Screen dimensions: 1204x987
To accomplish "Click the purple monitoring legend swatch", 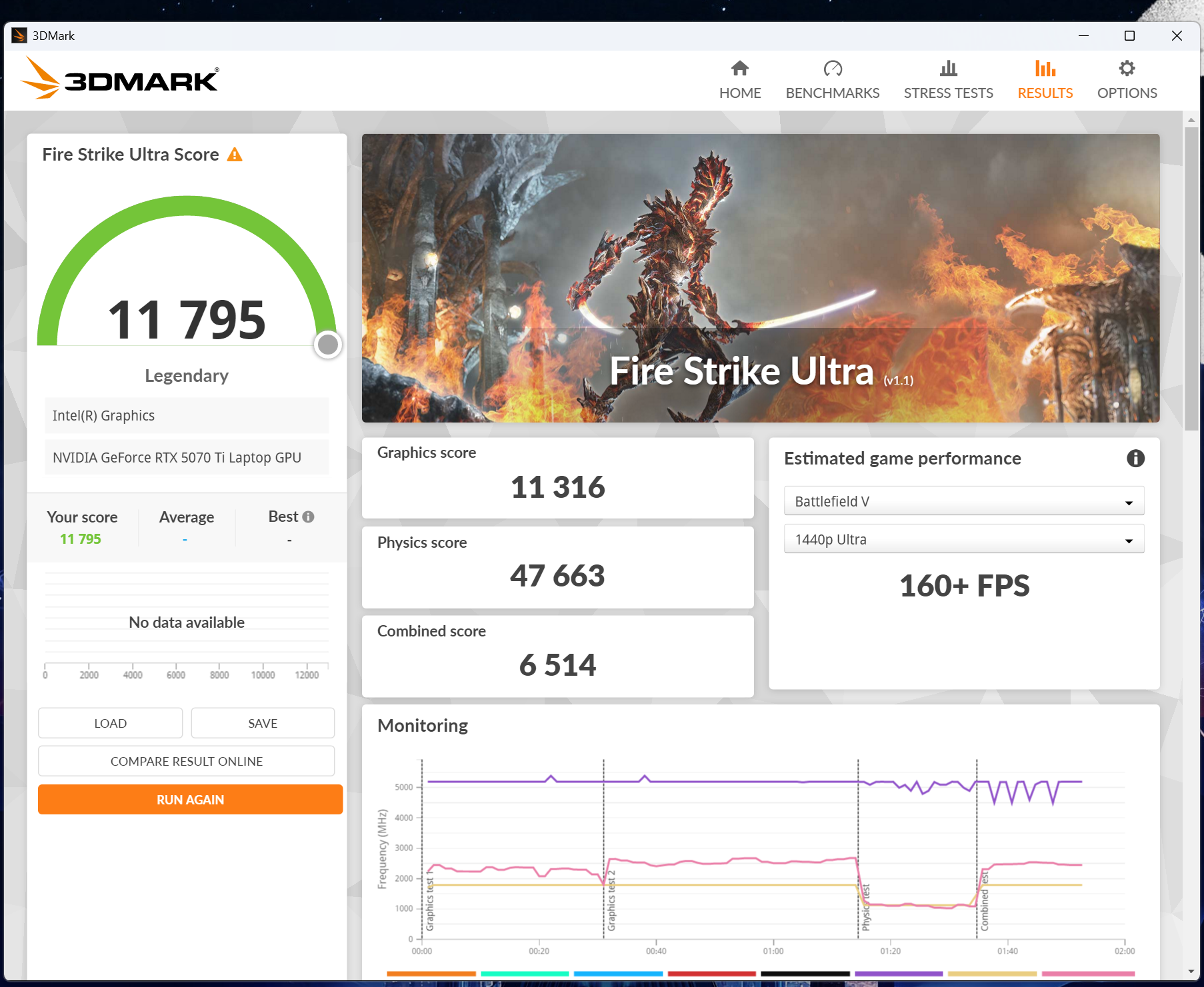I will point(899,974).
